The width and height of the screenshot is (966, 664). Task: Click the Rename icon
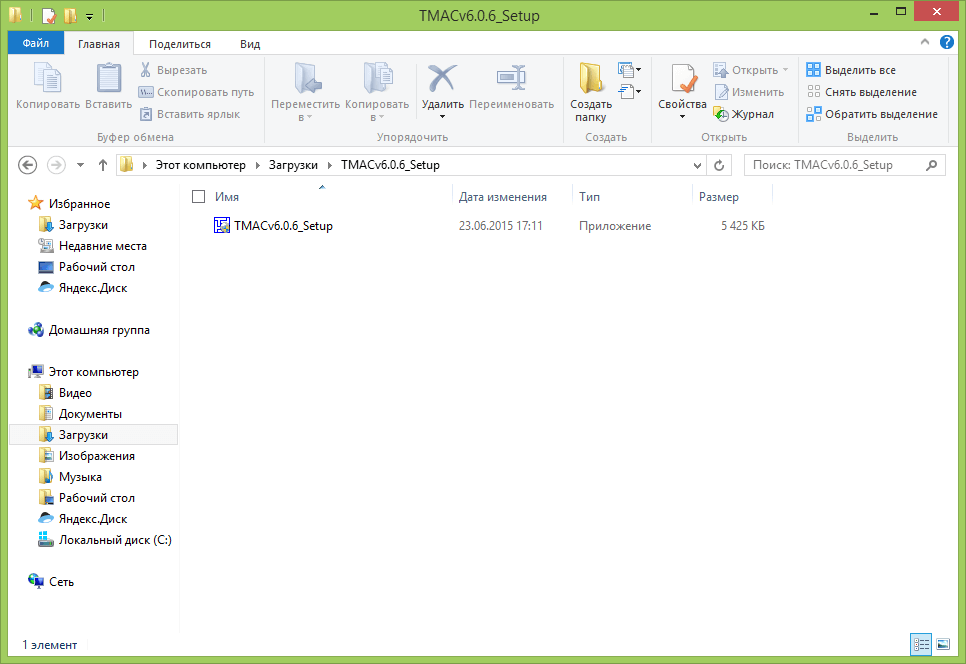511,78
